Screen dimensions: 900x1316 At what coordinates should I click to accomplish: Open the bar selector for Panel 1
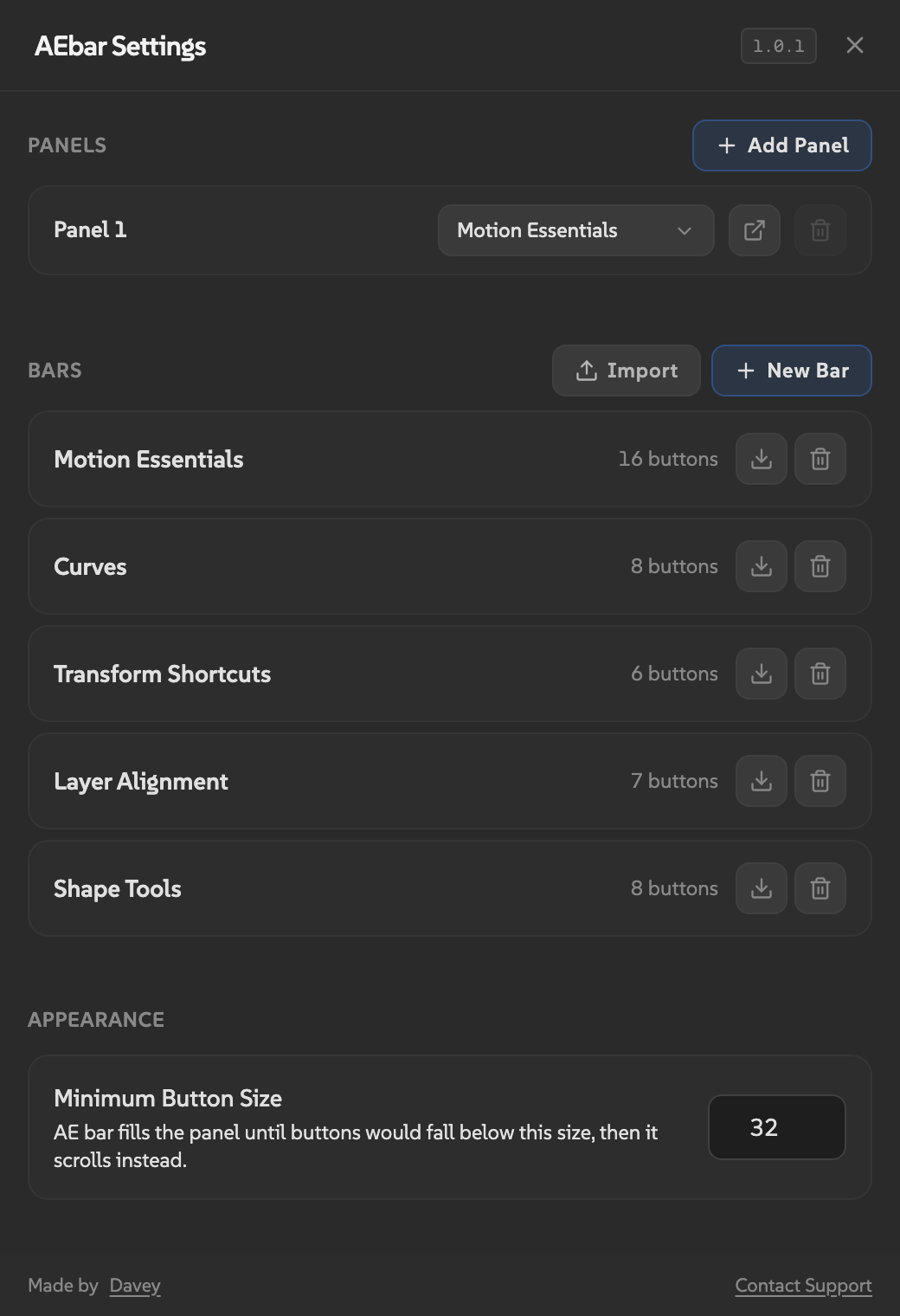pos(575,230)
